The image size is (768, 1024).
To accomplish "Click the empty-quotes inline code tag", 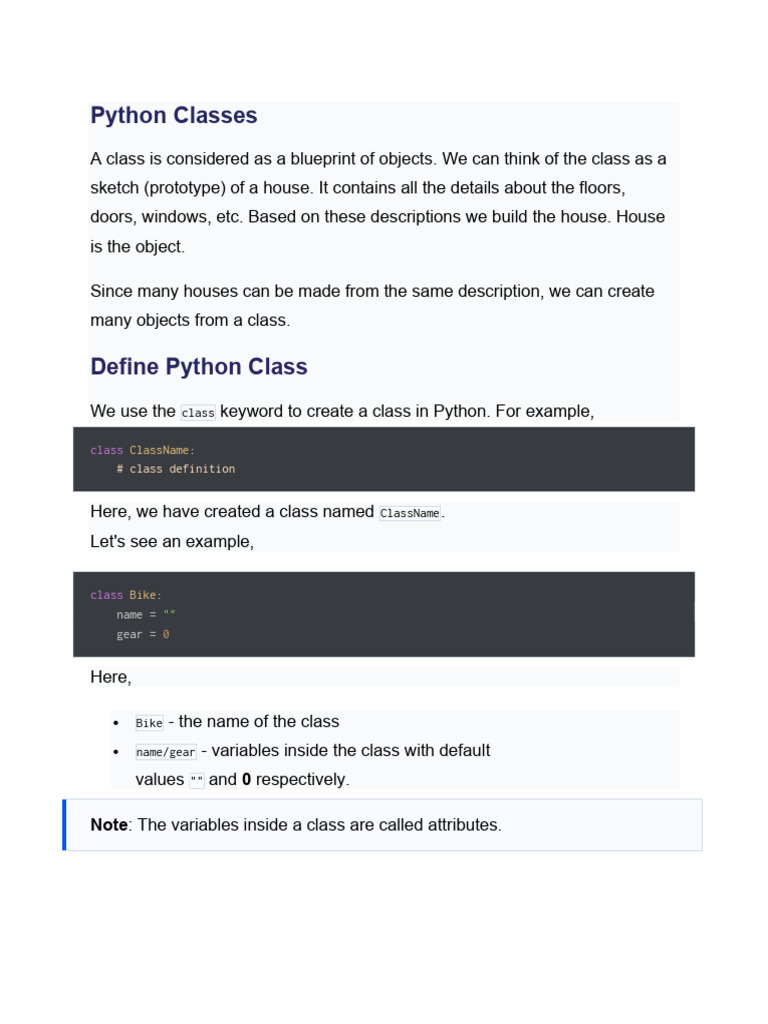I will [197, 781].
